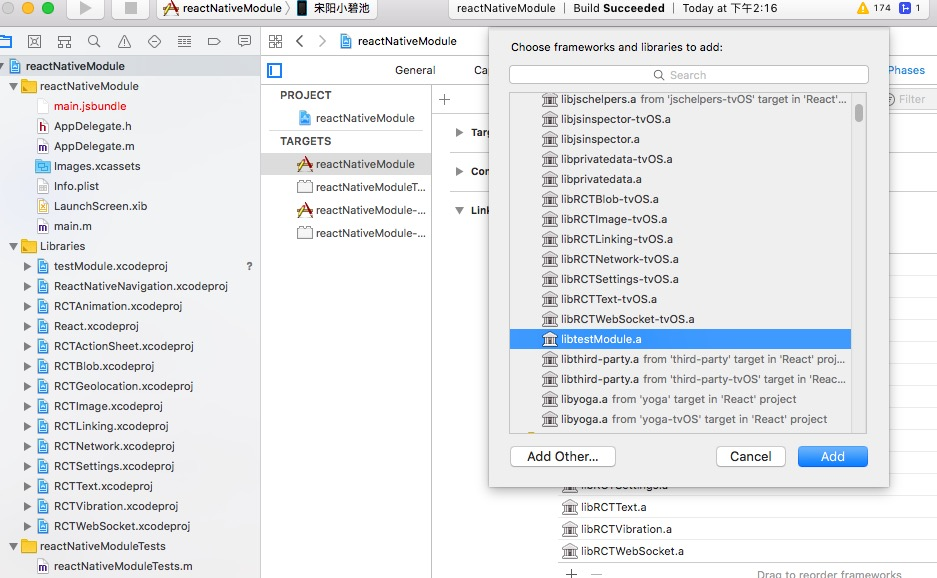Viewport: 937px width, 578px height.
Task: Go forward in editor history
Action: click(322, 41)
